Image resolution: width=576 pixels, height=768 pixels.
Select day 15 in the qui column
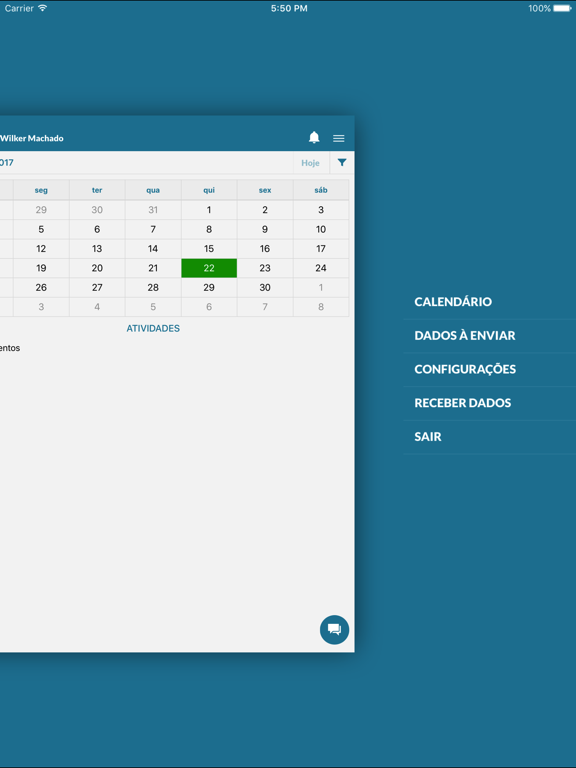[x=209, y=249]
